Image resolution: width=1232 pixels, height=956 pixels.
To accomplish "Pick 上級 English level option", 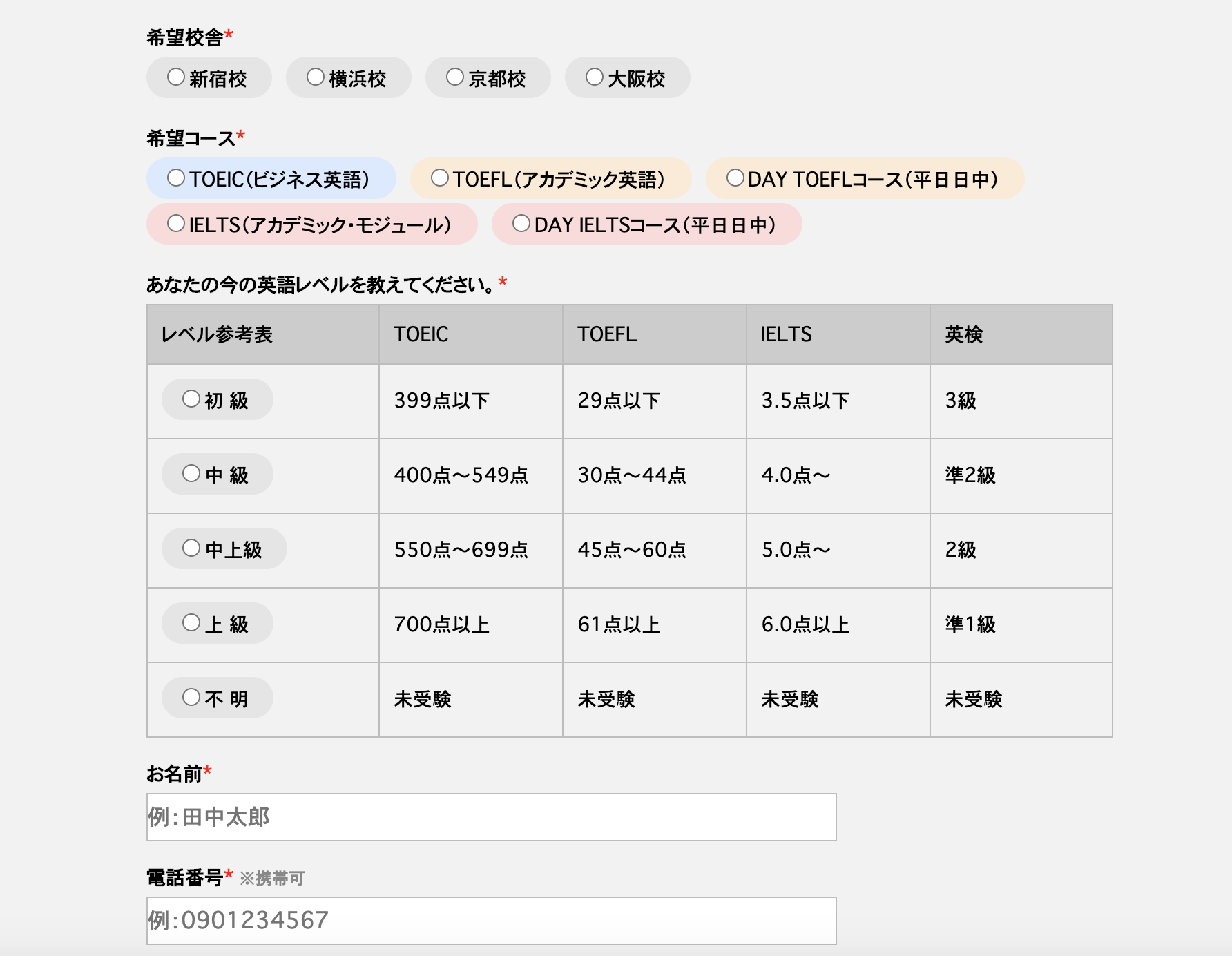I will pyautogui.click(x=191, y=623).
